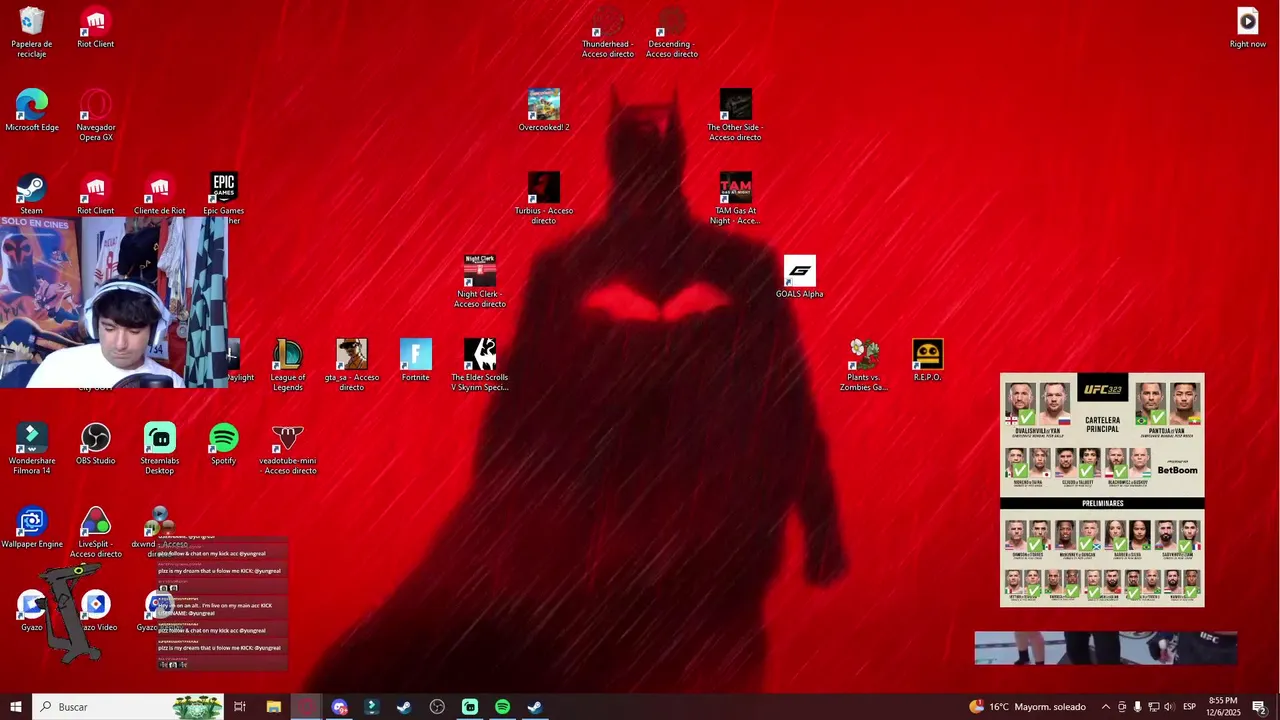This screenshot has width=1280, height=720.
Task: Open Task View from the taskbar
Action: 240,707
